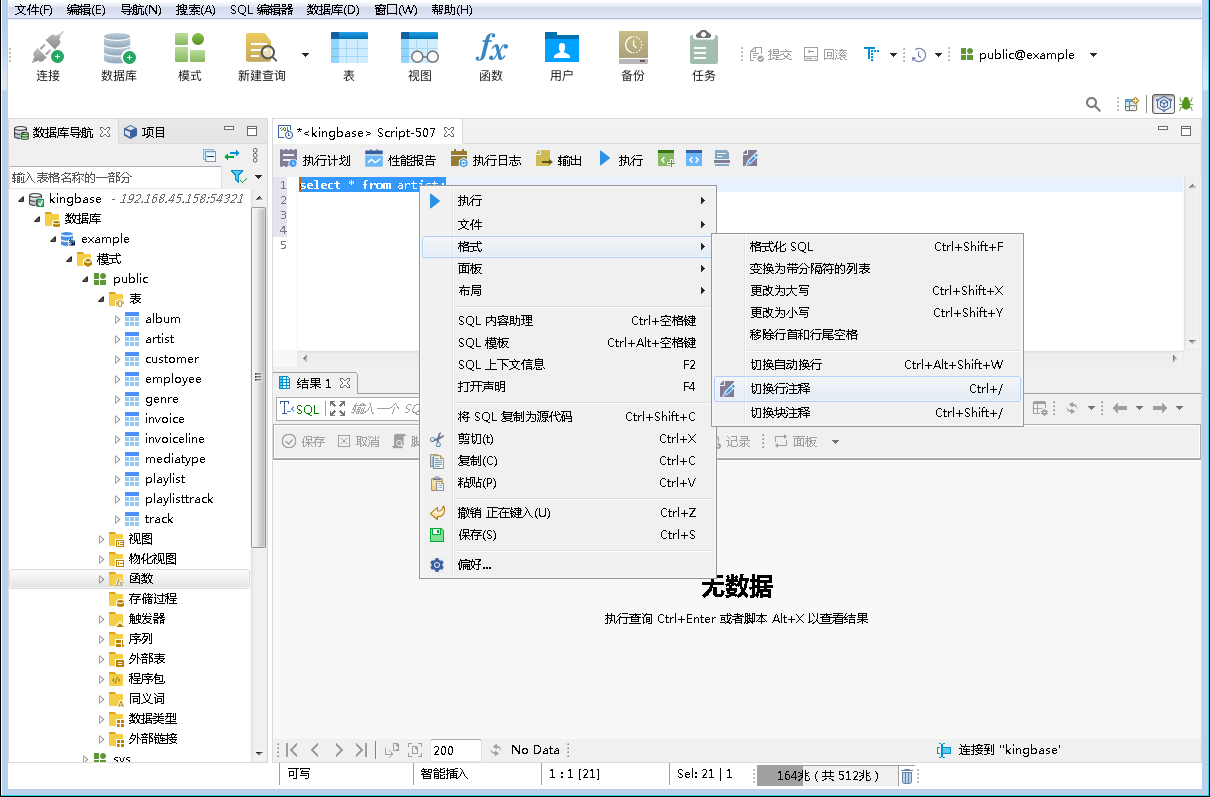Collapse the 表 node in the tree

tap(100, 298)
